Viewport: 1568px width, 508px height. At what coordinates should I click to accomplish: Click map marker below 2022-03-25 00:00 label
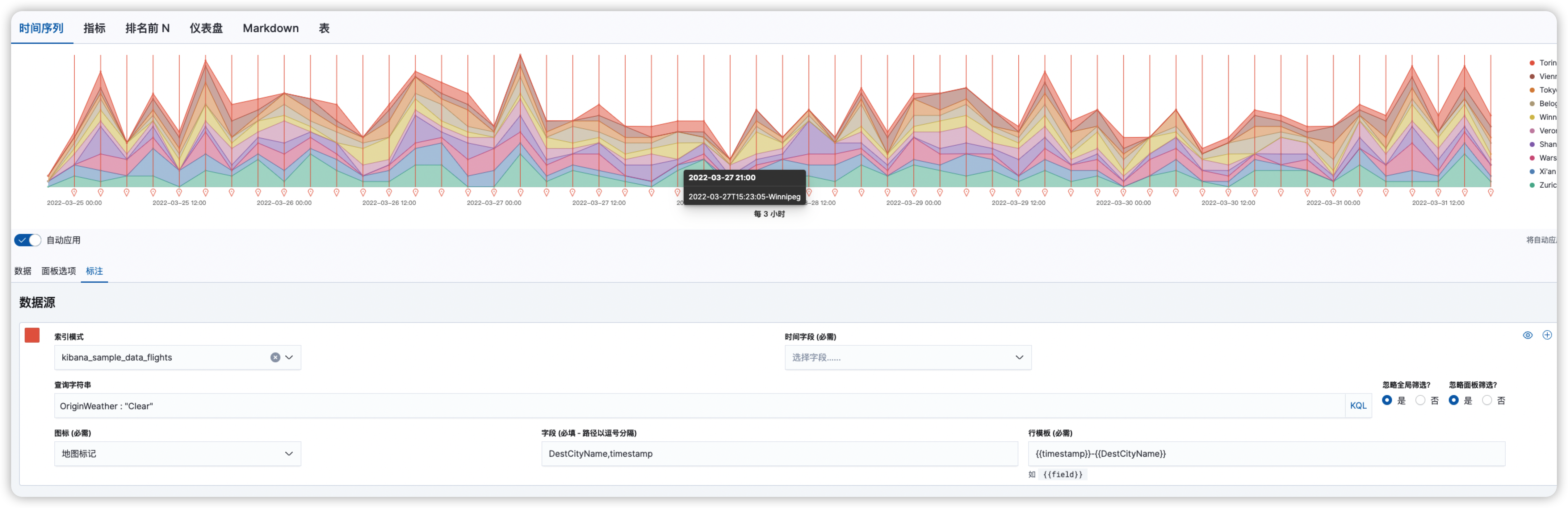74,192
